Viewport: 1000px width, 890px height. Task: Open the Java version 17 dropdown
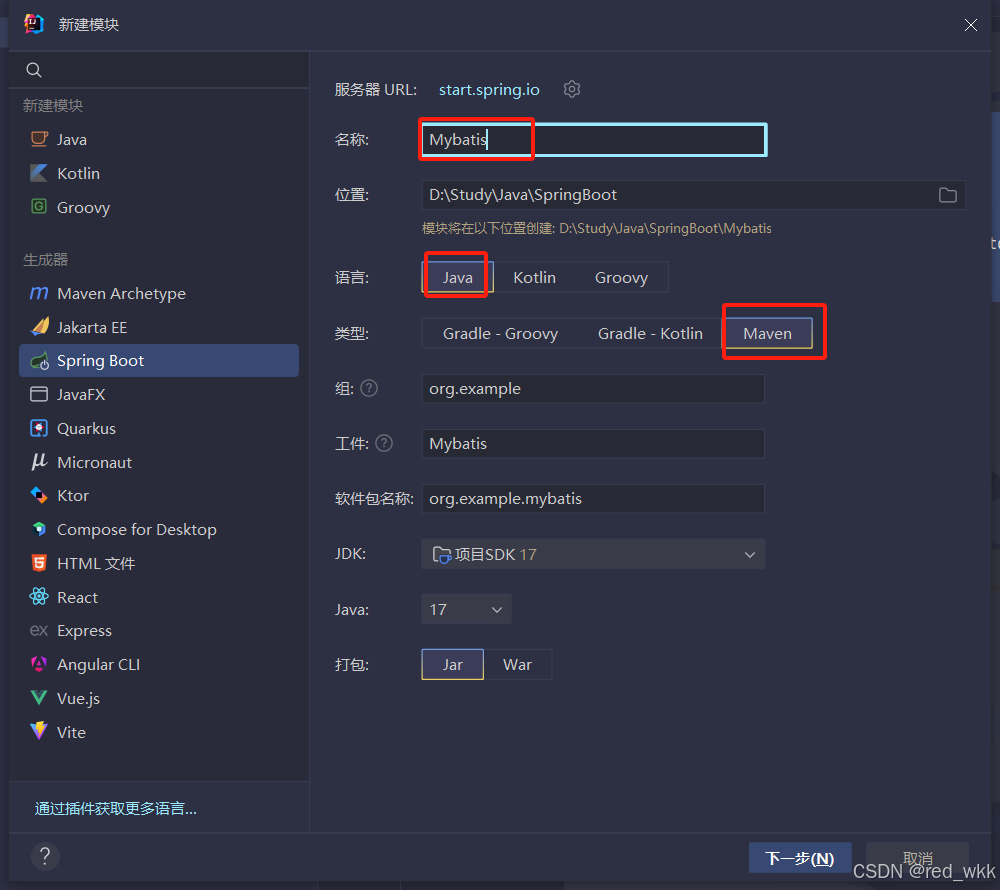coord(466,609)
